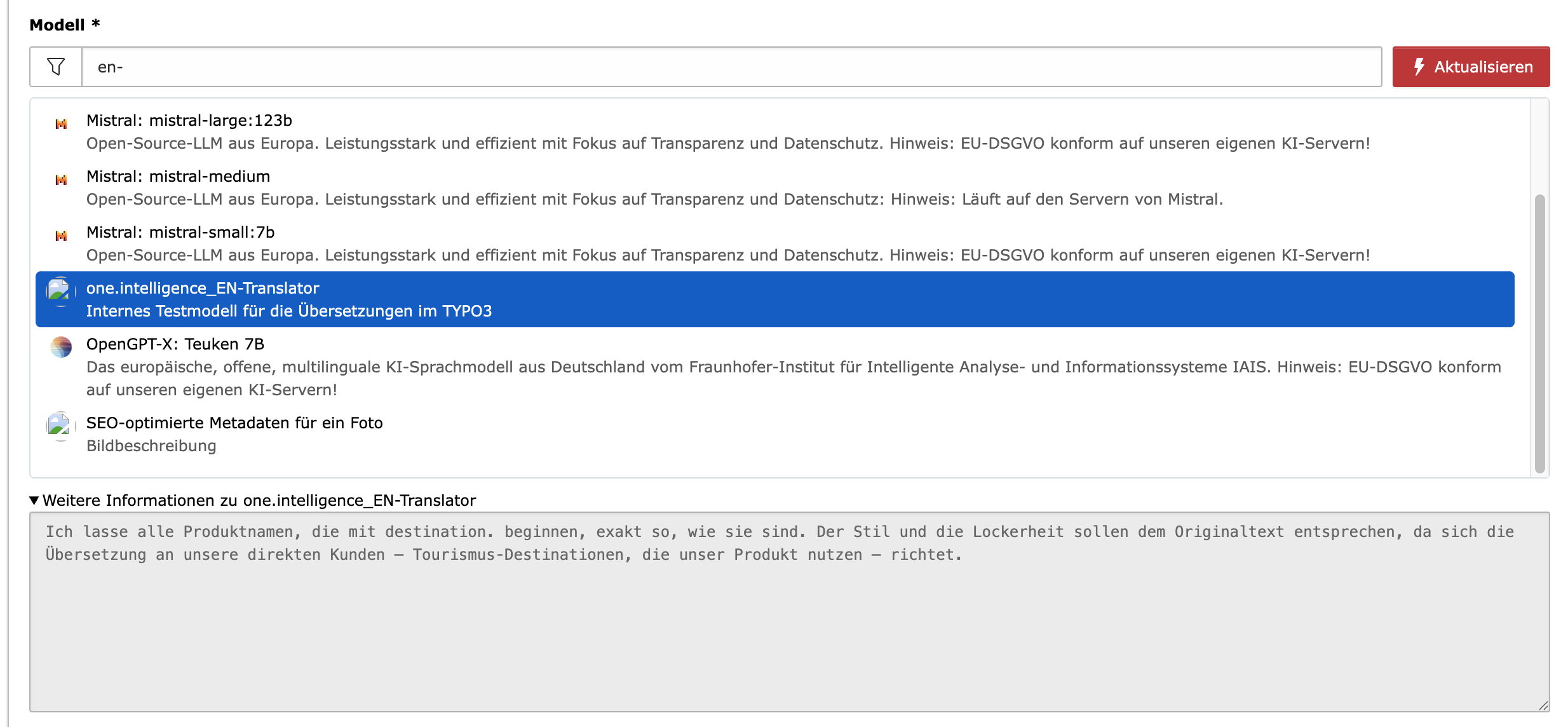Click the Mistral logo beside mistral-medium
Viewport: 1568px width, 727px height.
pos(61,180)
